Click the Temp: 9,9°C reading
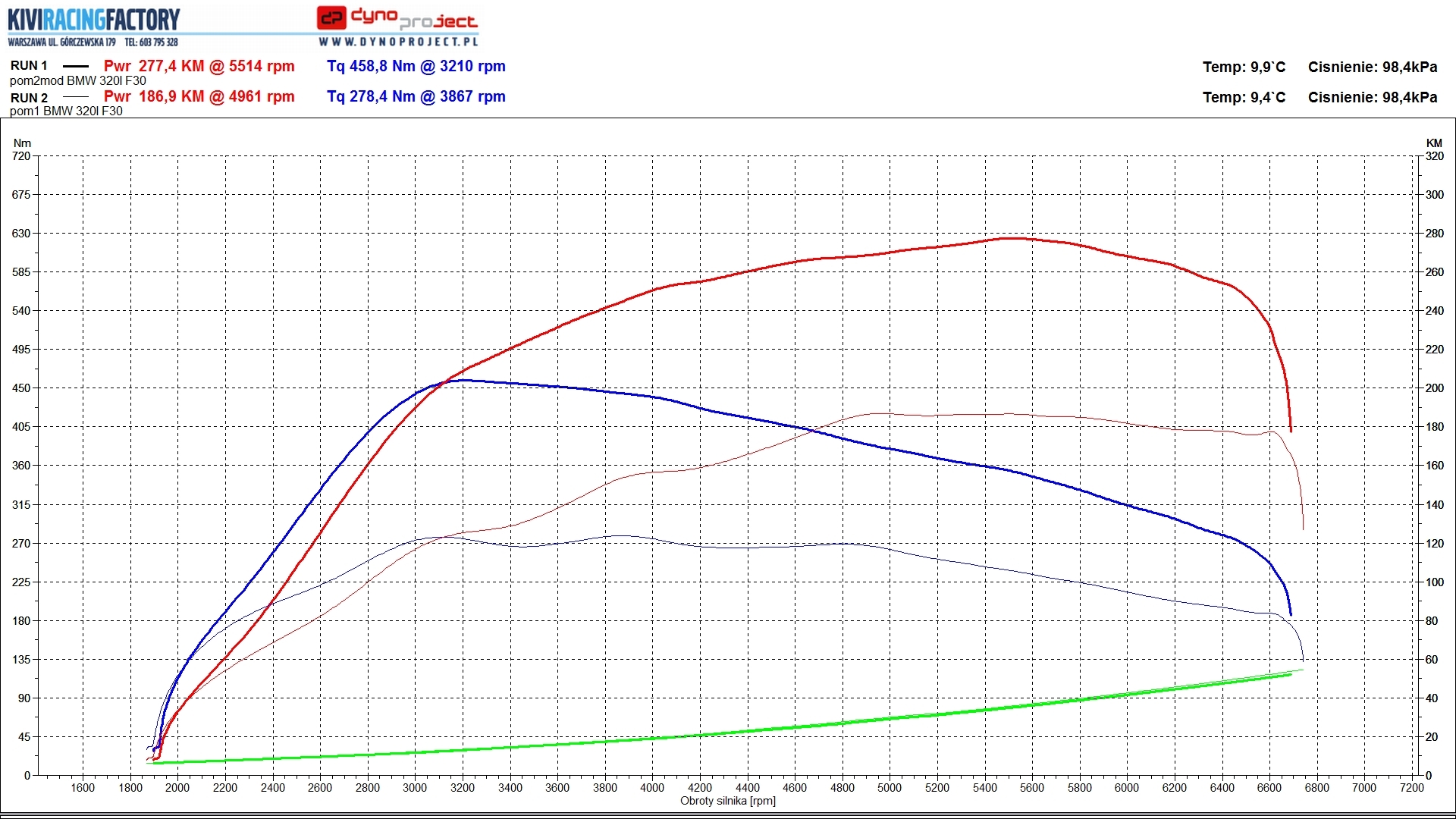 click(1244, 67)
